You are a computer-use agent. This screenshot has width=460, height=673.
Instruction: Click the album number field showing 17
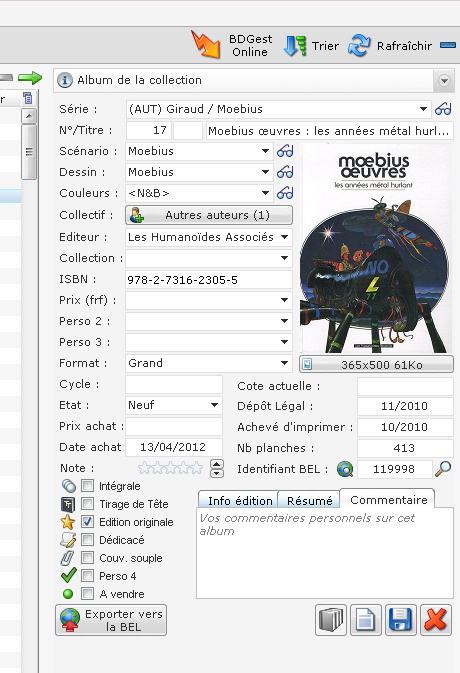pos(149,130)
